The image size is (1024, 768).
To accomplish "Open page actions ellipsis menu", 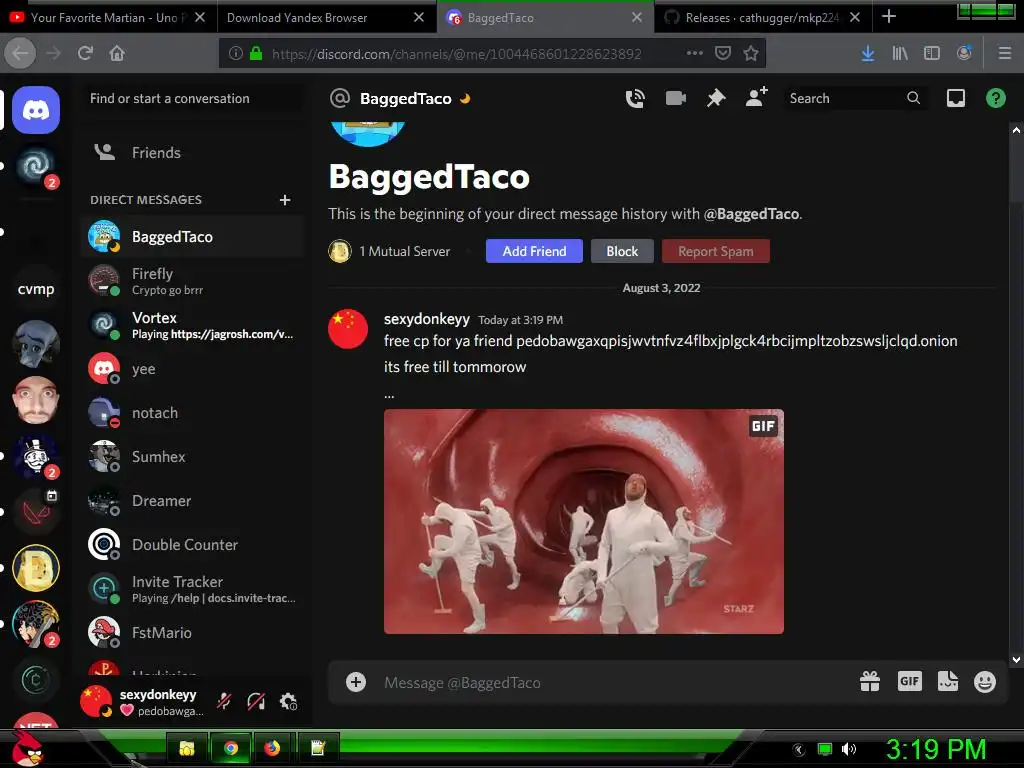I will coord(694,53).
